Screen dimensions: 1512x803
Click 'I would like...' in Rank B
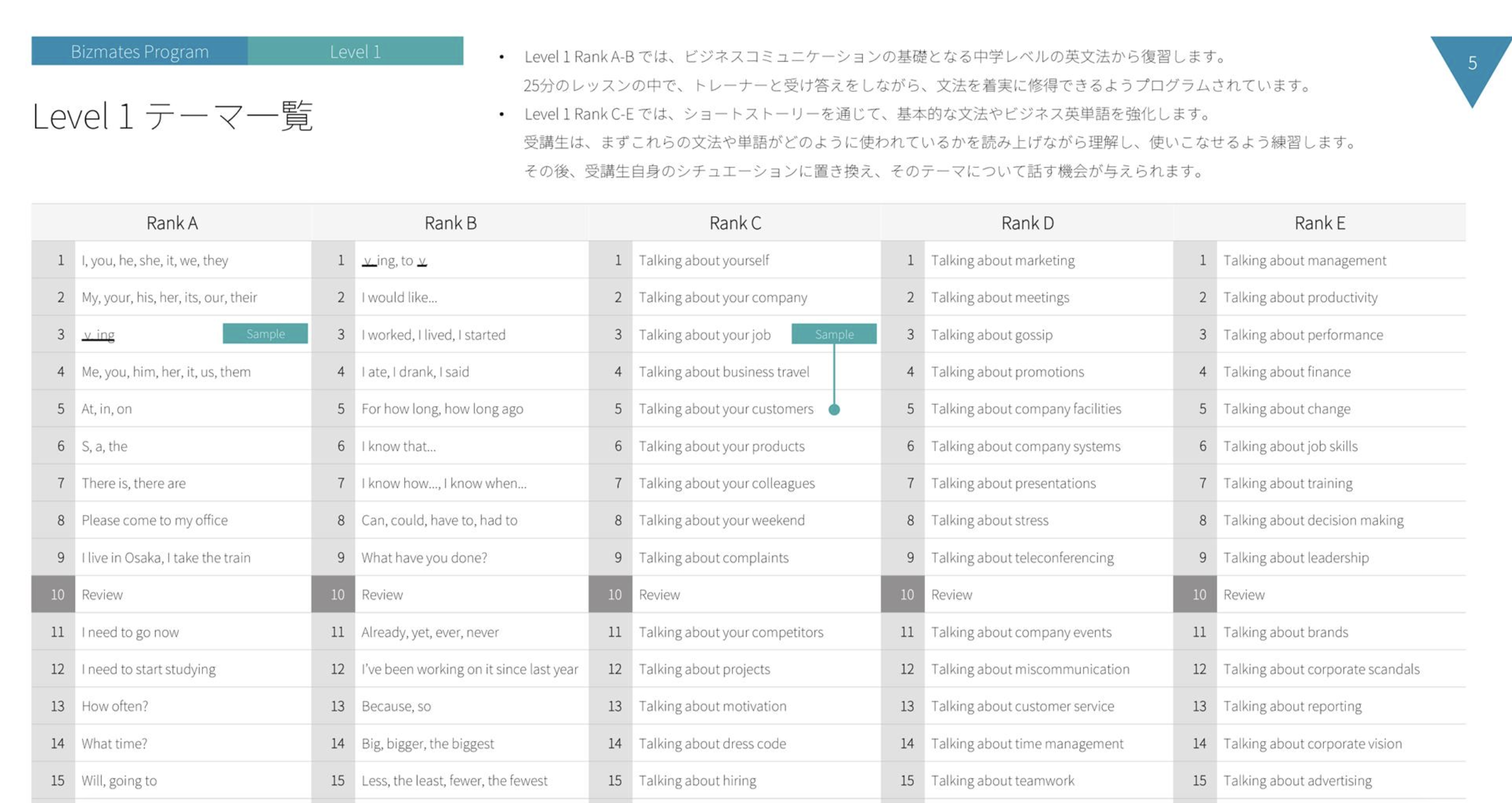coord(399,297)
